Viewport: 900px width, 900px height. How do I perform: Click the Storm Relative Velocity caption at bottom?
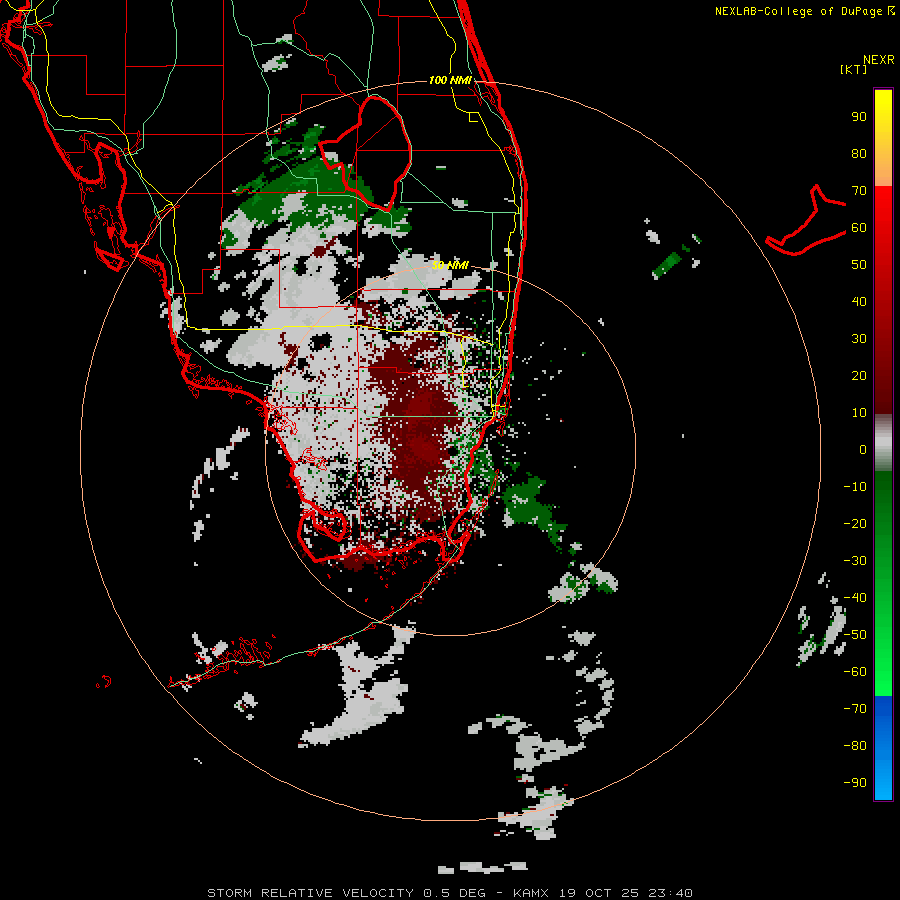point(450,893)
